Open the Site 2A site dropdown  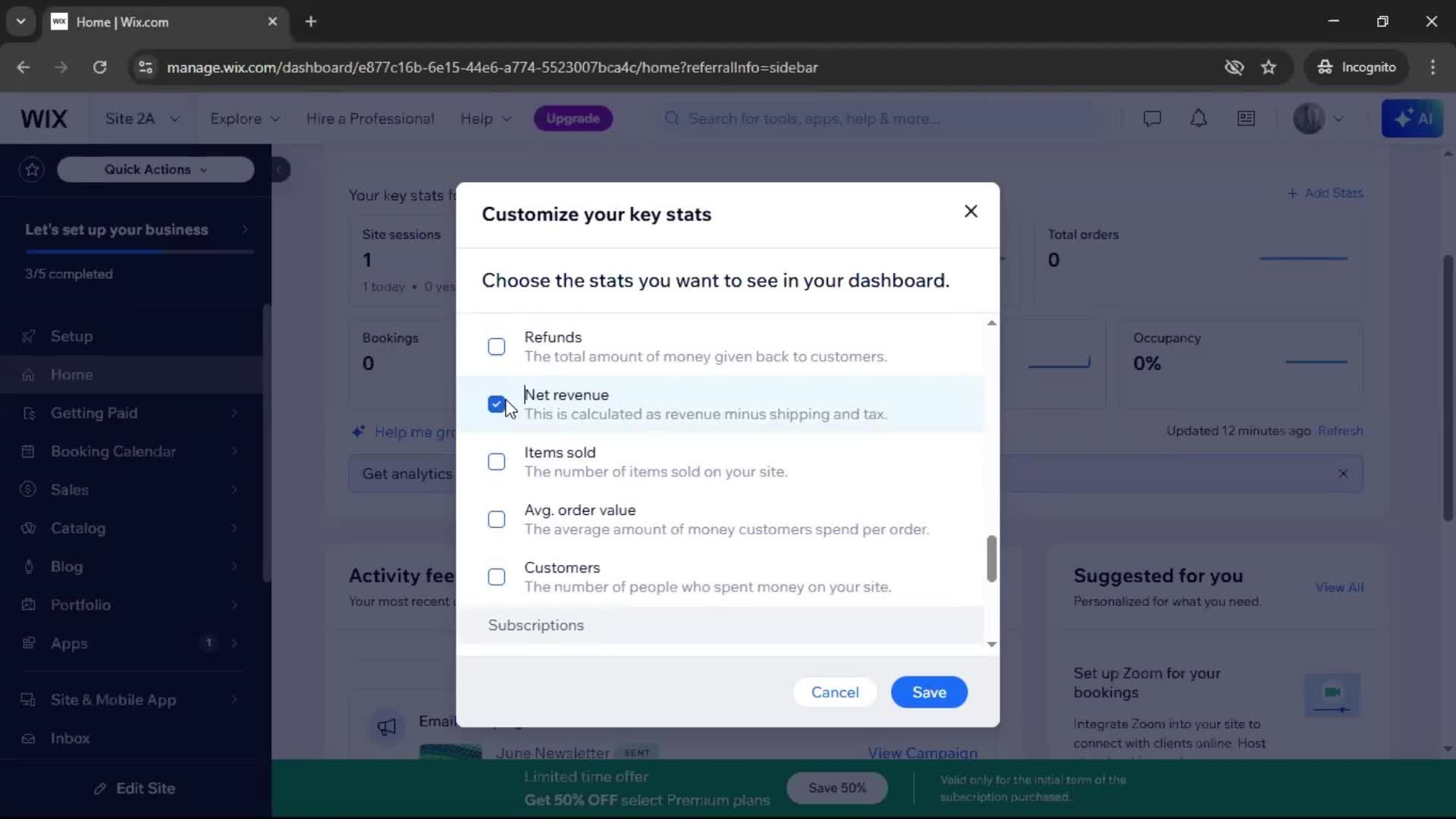coord(143,119)
